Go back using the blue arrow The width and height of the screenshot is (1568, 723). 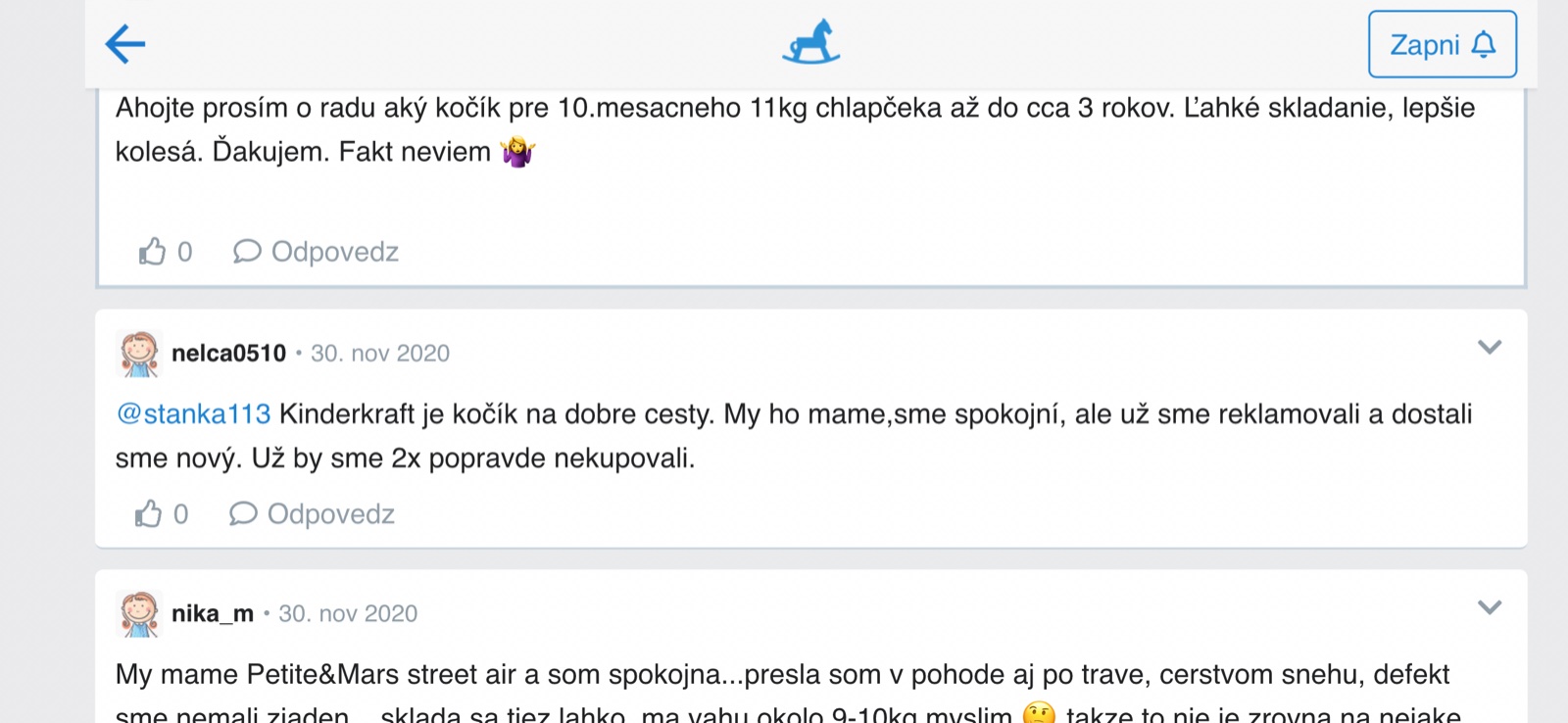125,44
